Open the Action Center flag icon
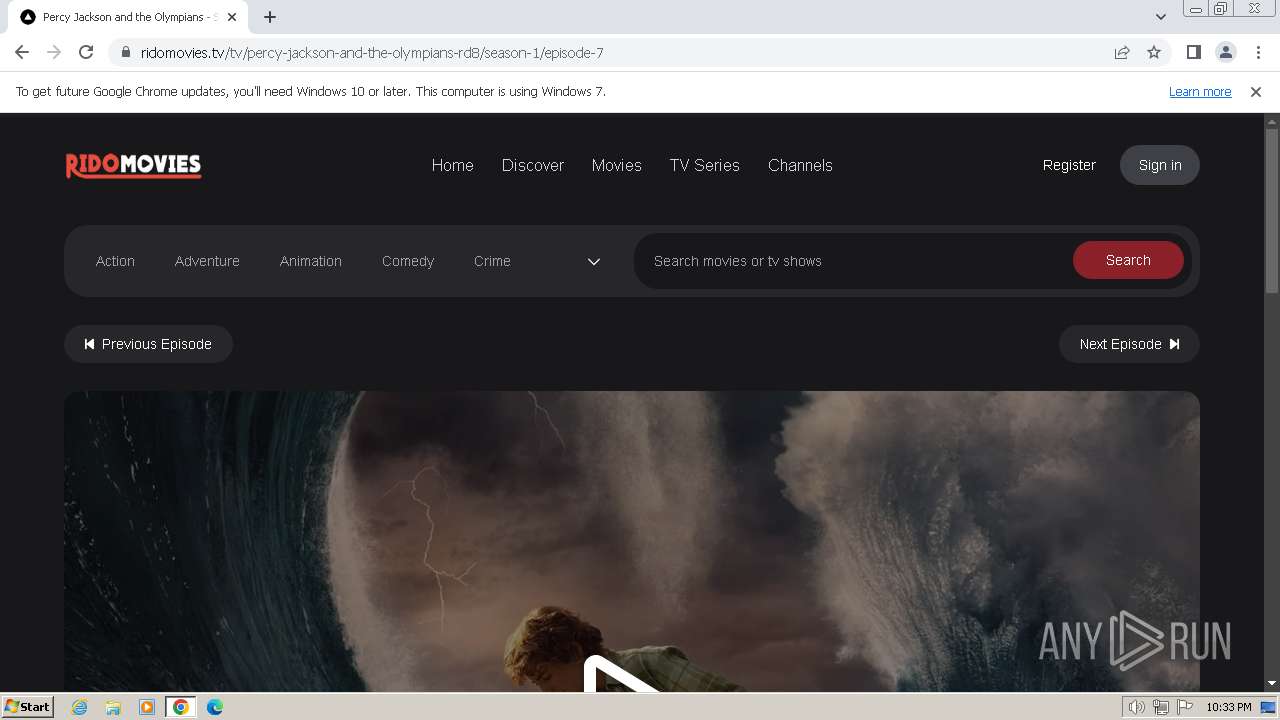 click(1185, 707)
